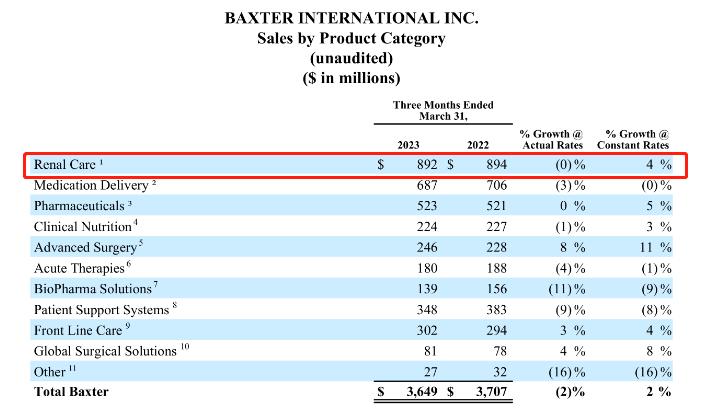716x416 pixels.
Task: Select the 'Front Line Care' row label
Action: point(78,331)
